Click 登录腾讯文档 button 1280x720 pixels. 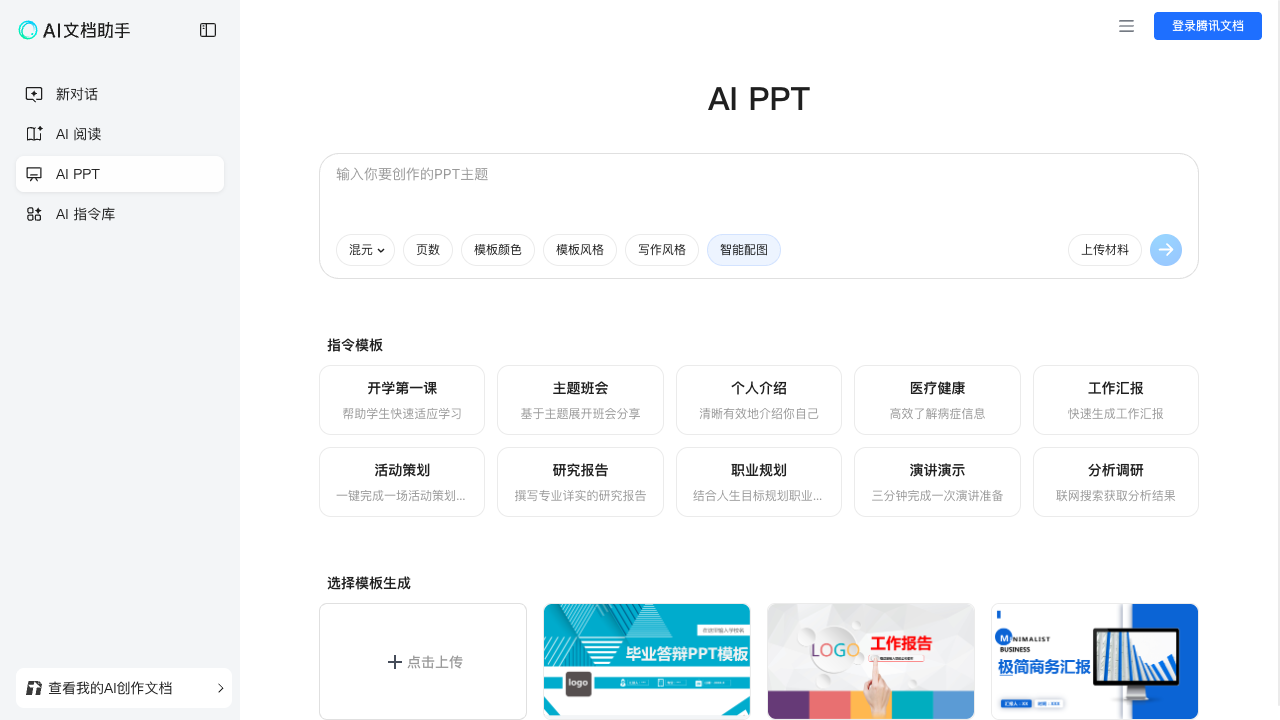tap(1208, 26)
